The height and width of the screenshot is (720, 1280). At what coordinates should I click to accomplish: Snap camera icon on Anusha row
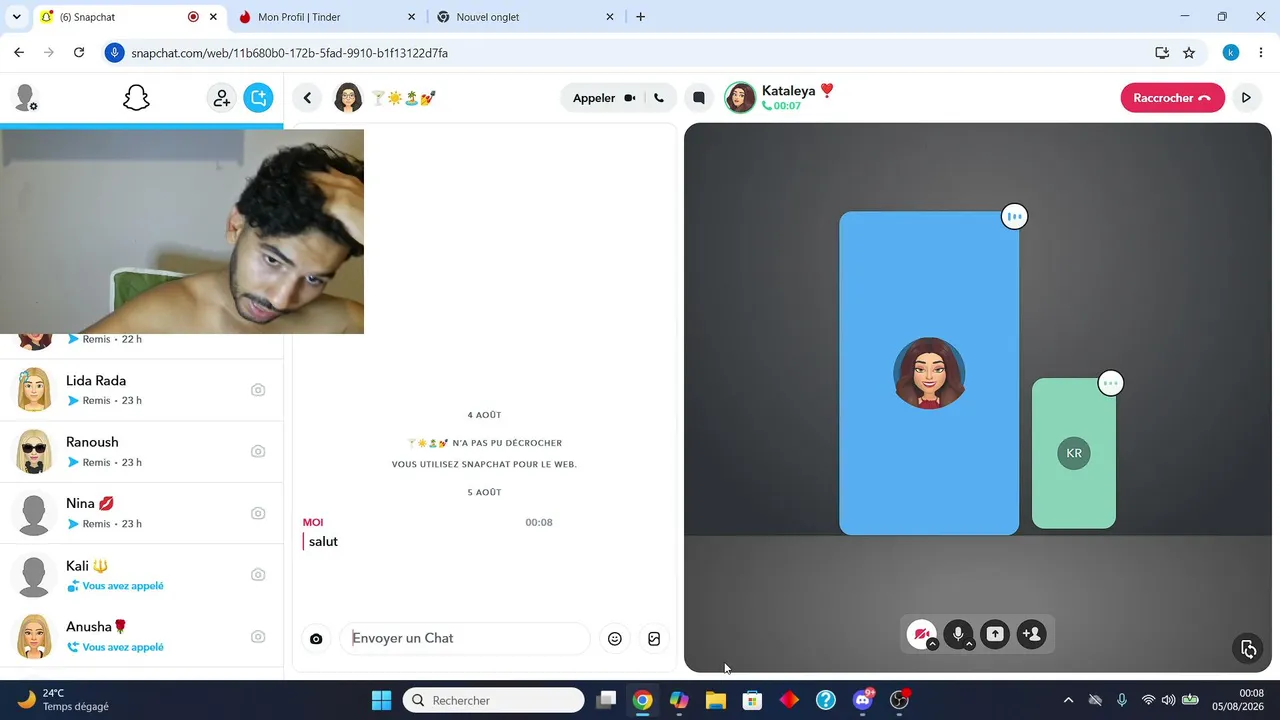point(258,636)
